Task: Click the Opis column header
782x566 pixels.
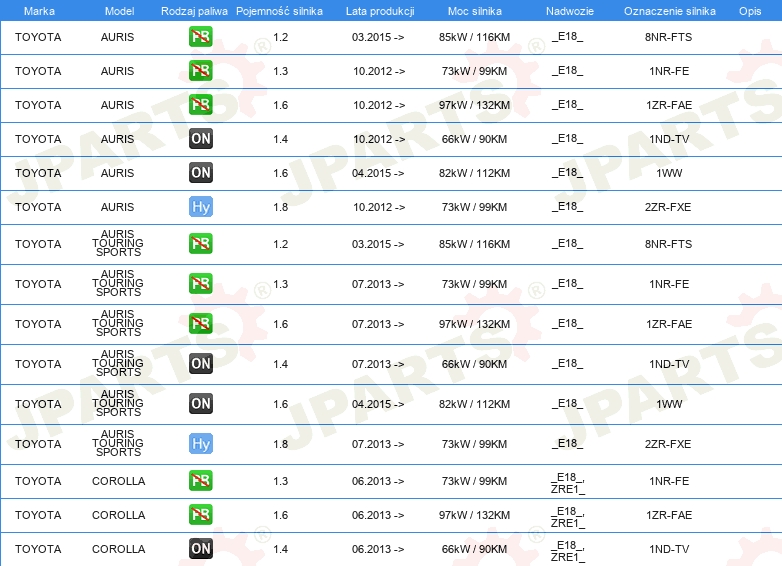Action: pyautogui.click(x=750, y=11)
